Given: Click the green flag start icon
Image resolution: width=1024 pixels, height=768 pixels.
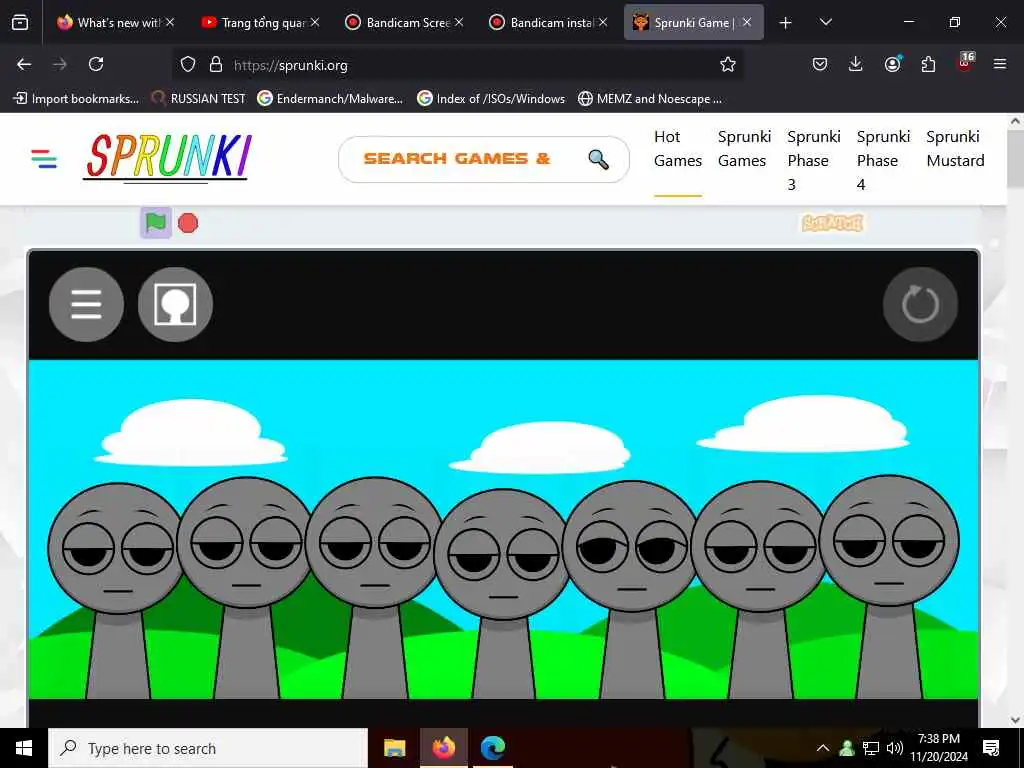Looking at the screenshot, I should [x=155, y=223].
